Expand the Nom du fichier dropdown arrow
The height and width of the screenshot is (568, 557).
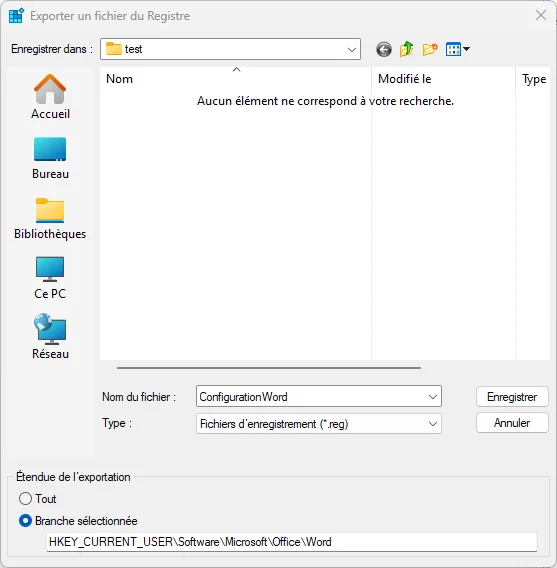coord(432,397)
